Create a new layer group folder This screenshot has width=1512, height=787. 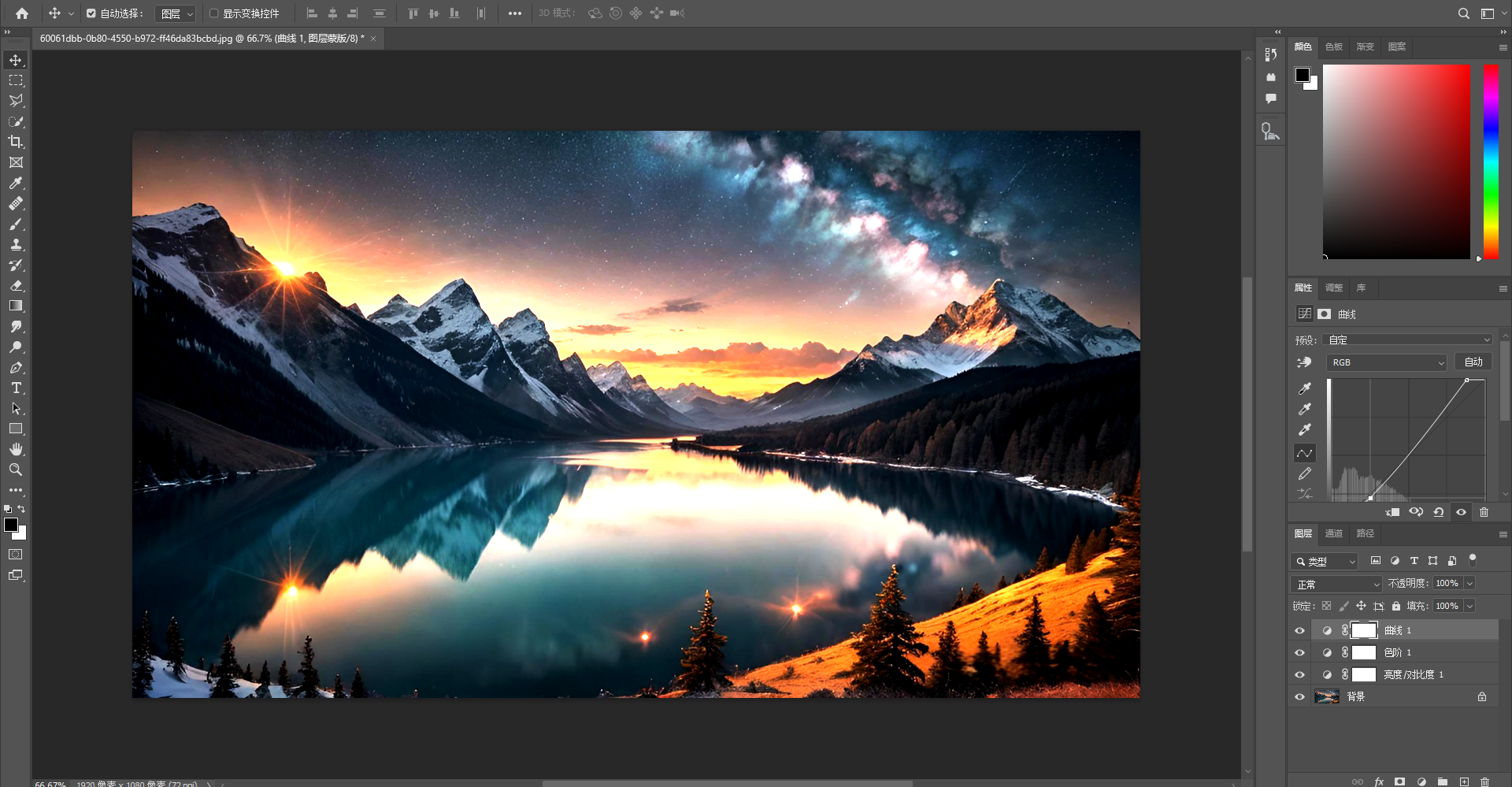click(1443, 781)
